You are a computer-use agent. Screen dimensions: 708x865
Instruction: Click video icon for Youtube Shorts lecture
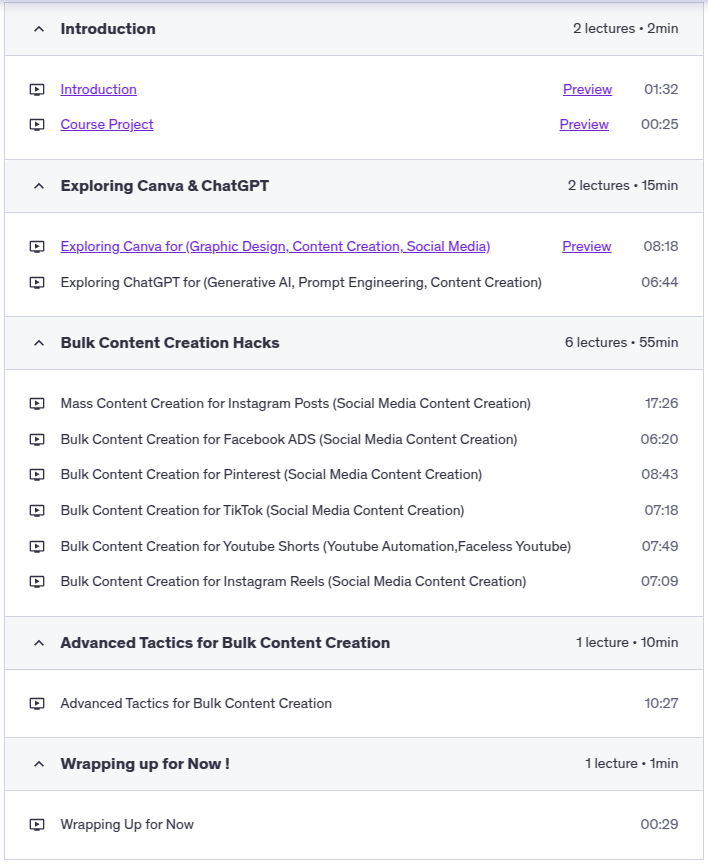[37, 547]
